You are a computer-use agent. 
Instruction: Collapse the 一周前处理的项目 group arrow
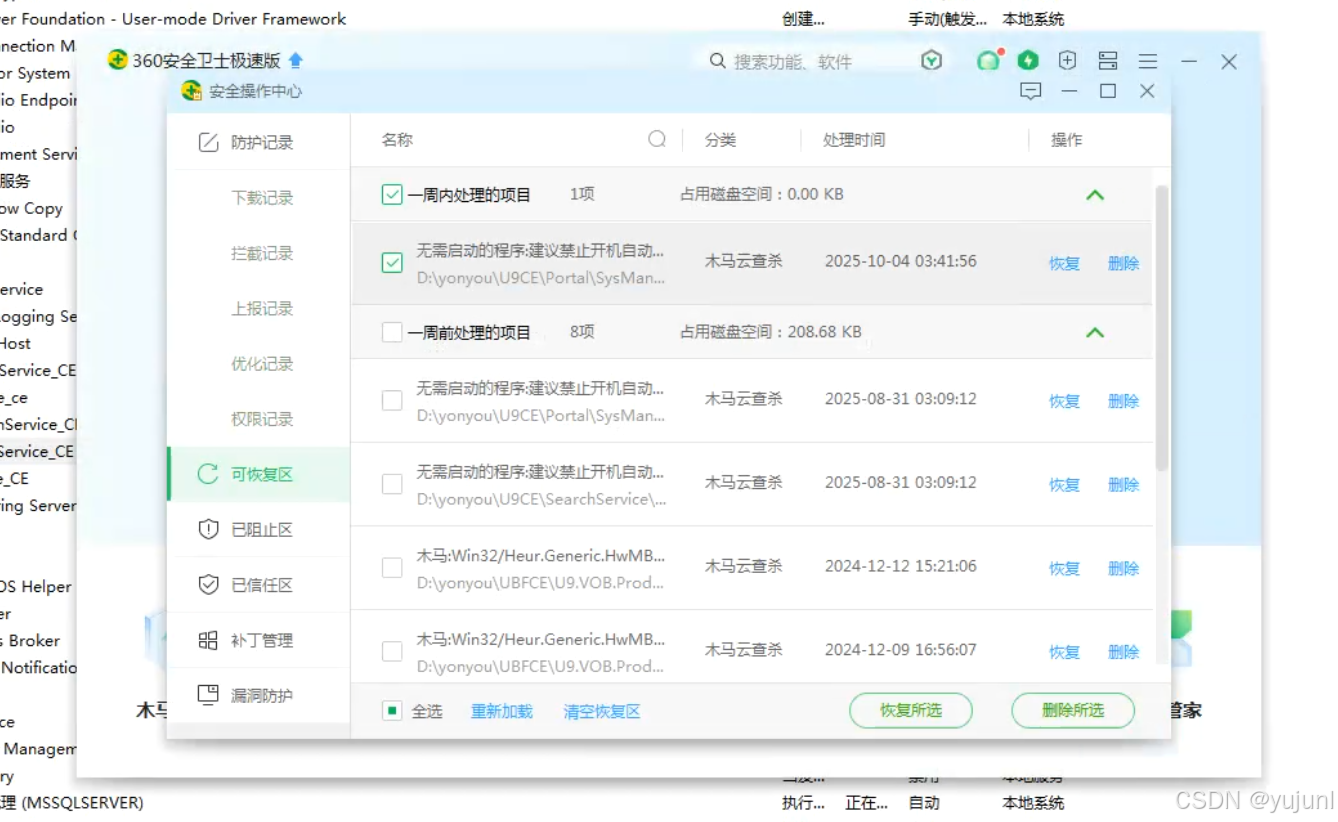(1095, 332)
